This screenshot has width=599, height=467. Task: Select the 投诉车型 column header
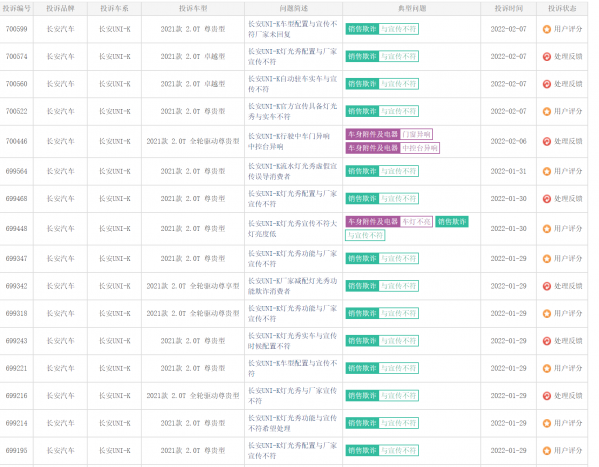pyautogui.click(x=193, y=8)
